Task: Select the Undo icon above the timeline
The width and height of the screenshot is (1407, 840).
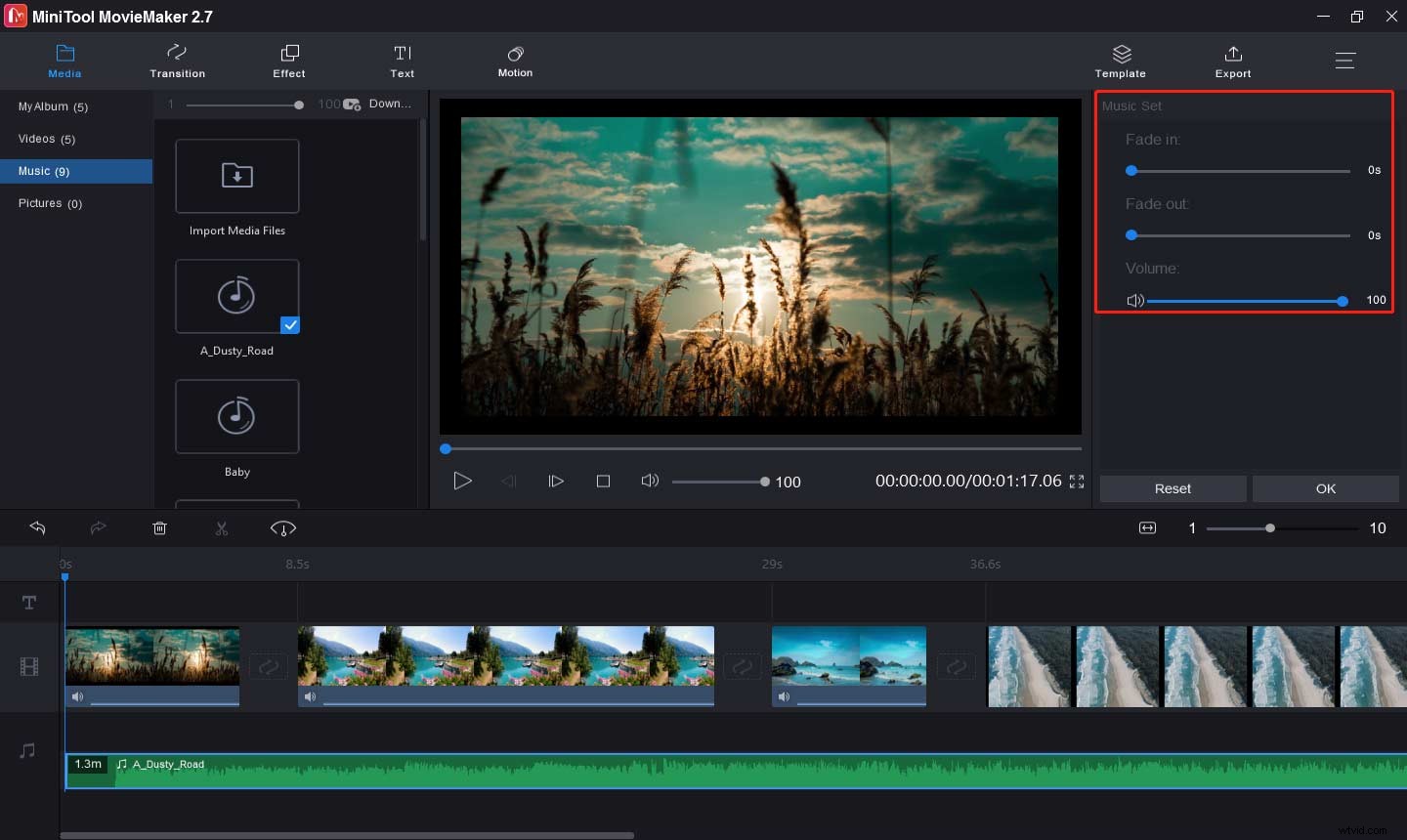Action: point(37,527)
